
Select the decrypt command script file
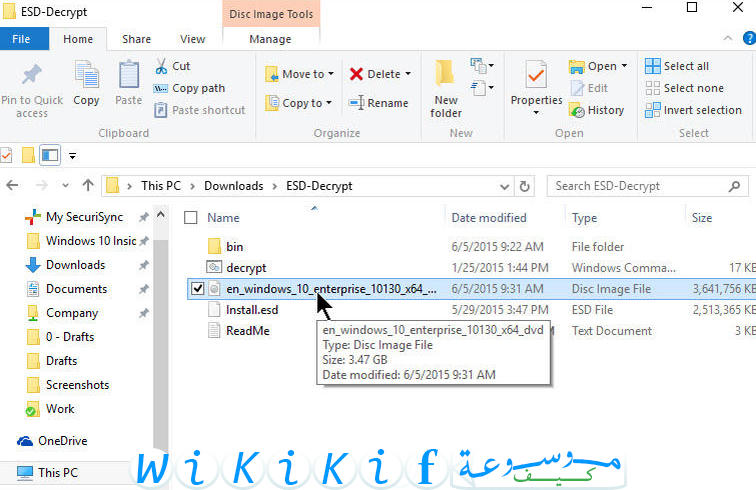click(x=471, y=268)
